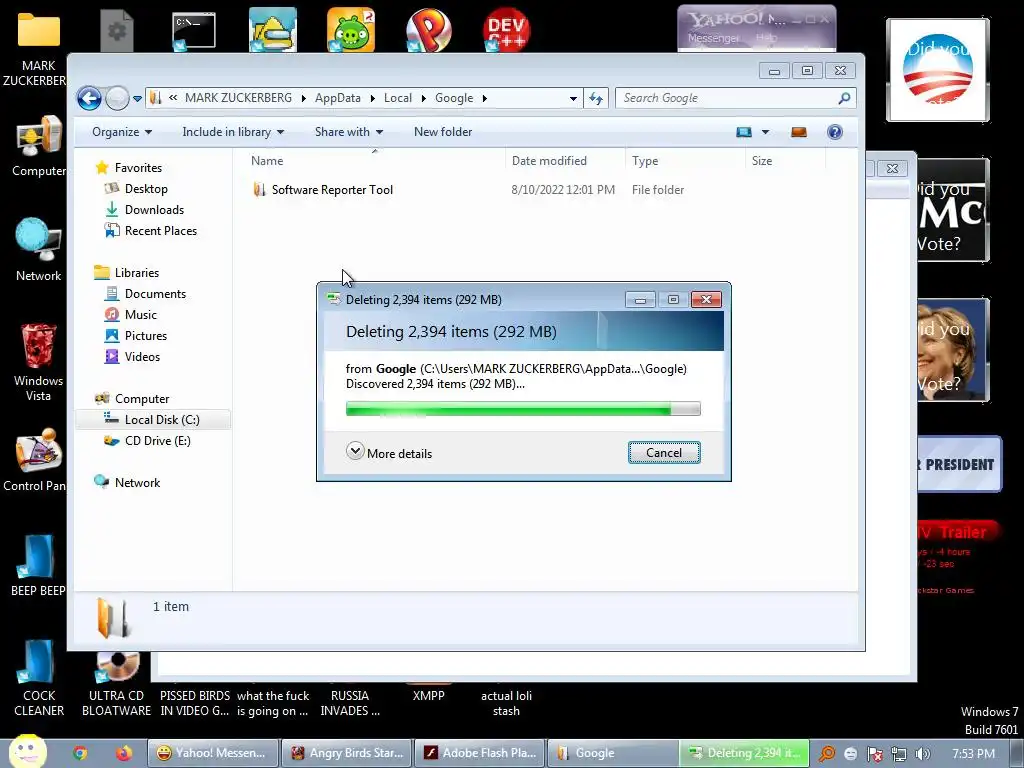Viewport: 1024px width, 768px height.
Task: Open the Computer desktop icon
Action: 38,146
